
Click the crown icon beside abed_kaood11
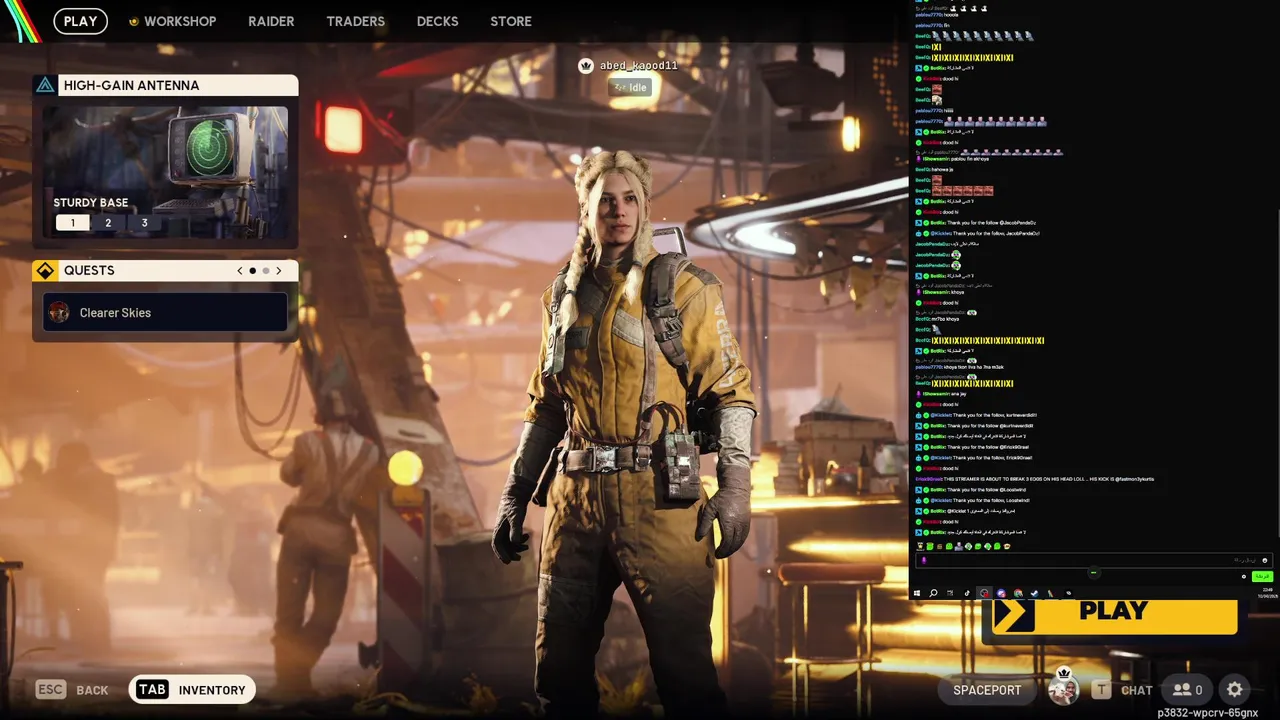[x=586, y=65]
